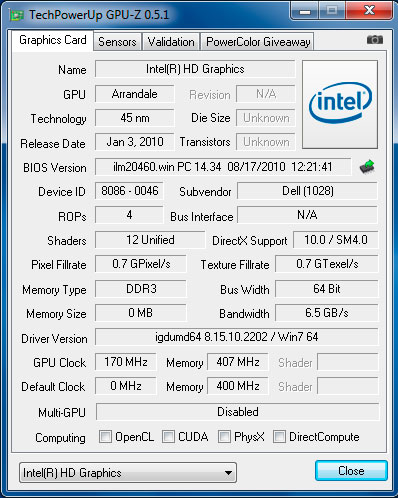Click the GPU Clock value 170 MHz
This screenshot has height=498, width=398.
126,362
